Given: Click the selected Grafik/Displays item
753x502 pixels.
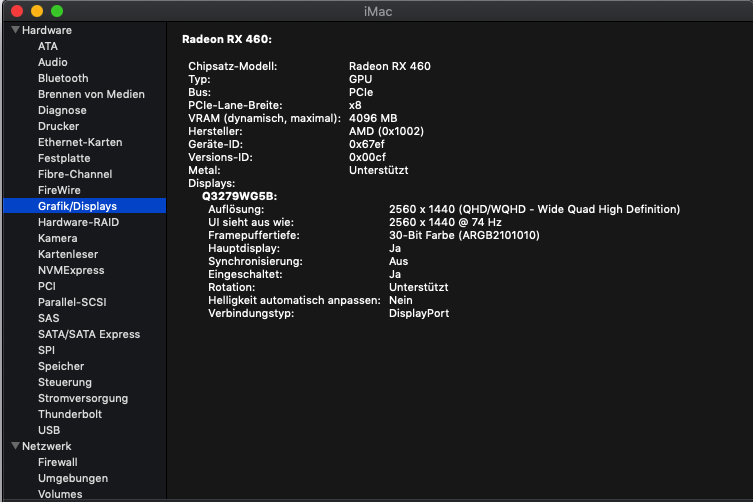Looking at the screenshot, I should [x=77, y=206].
